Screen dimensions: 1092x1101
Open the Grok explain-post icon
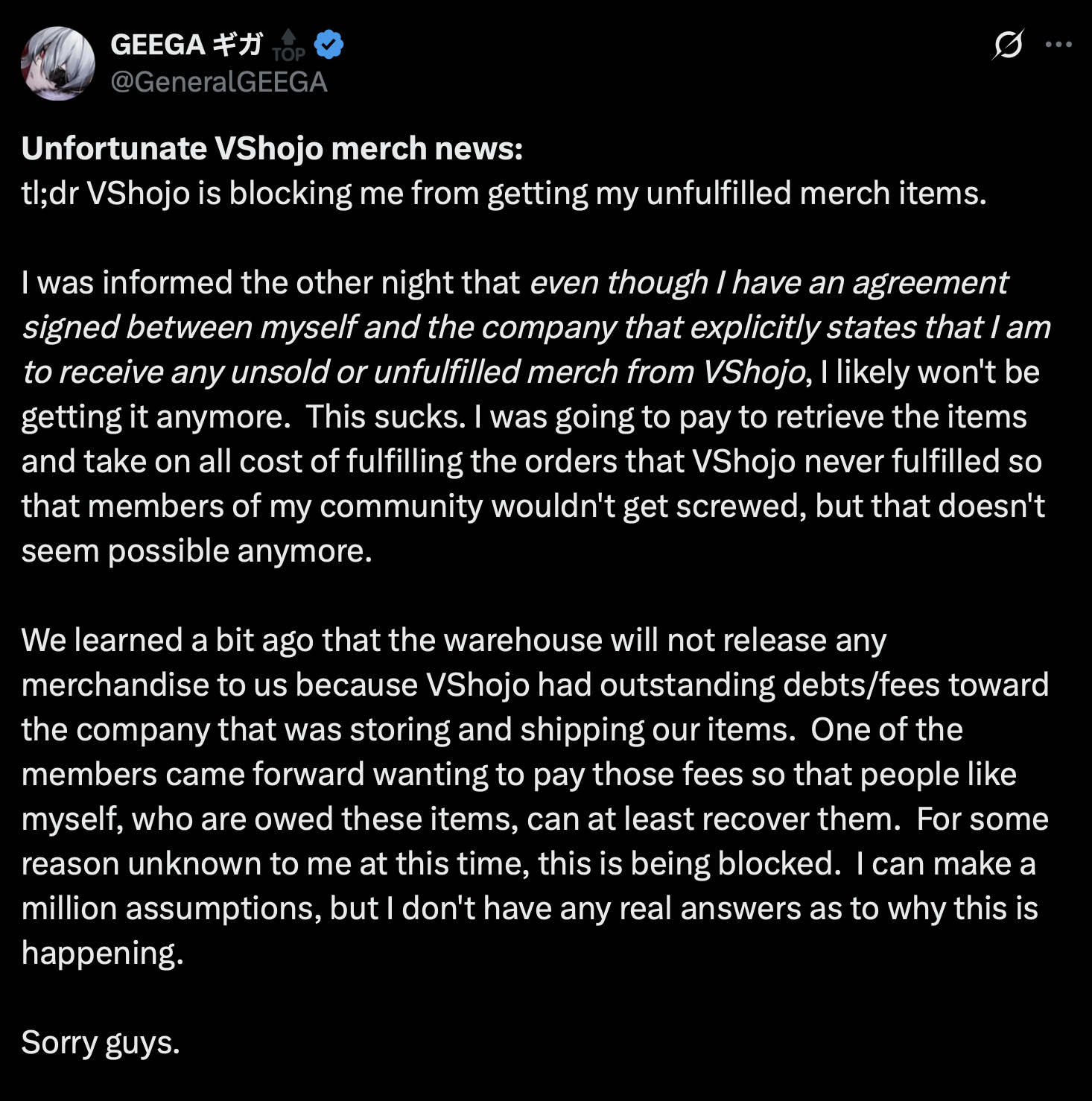[1008, 45]
